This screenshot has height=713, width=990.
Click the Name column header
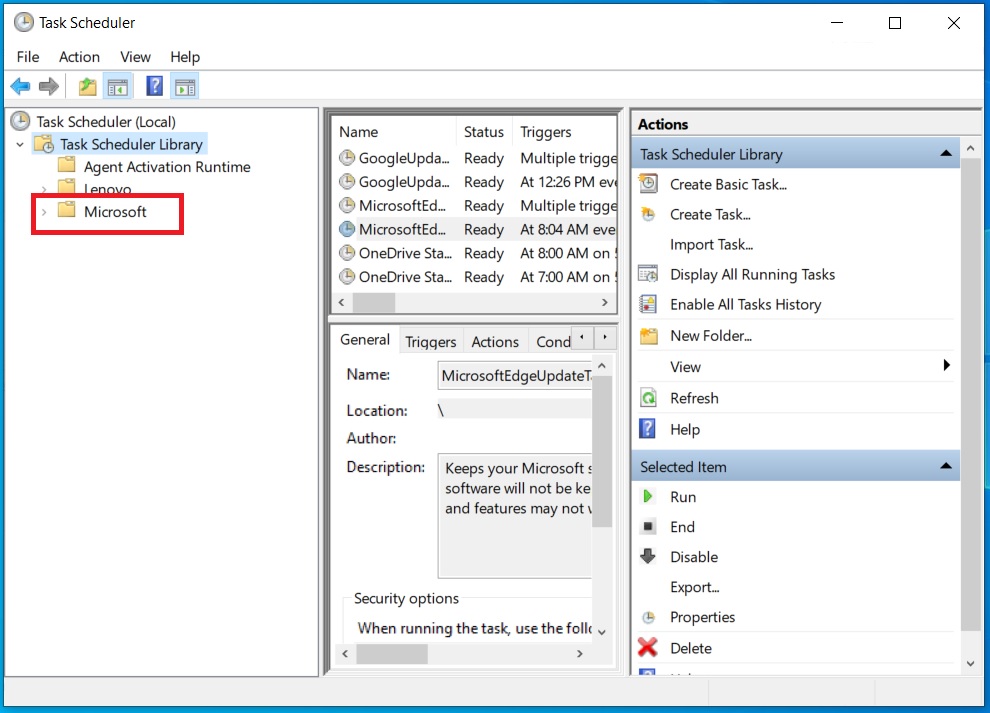tap(394, 131)
